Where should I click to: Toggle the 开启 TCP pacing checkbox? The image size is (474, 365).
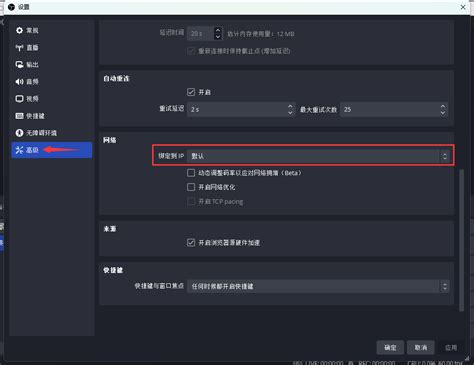pos(191,201)
